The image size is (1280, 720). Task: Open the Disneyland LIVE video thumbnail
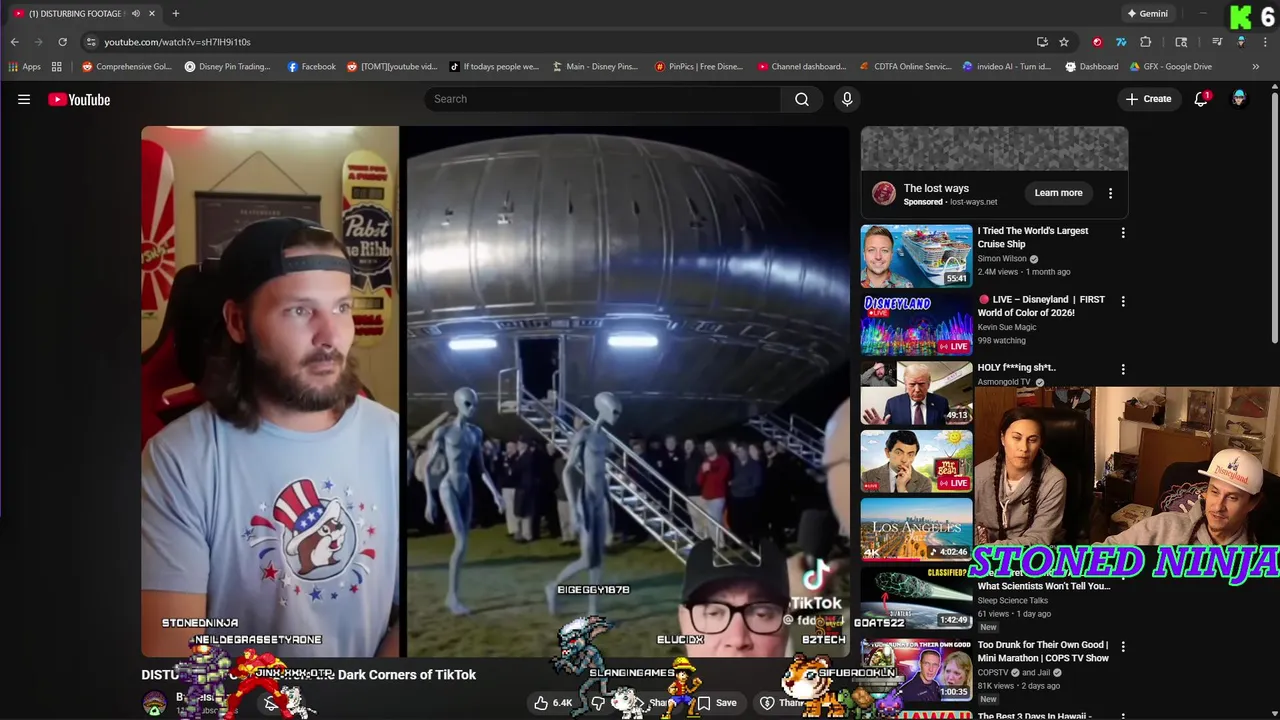tap(916, 324)
